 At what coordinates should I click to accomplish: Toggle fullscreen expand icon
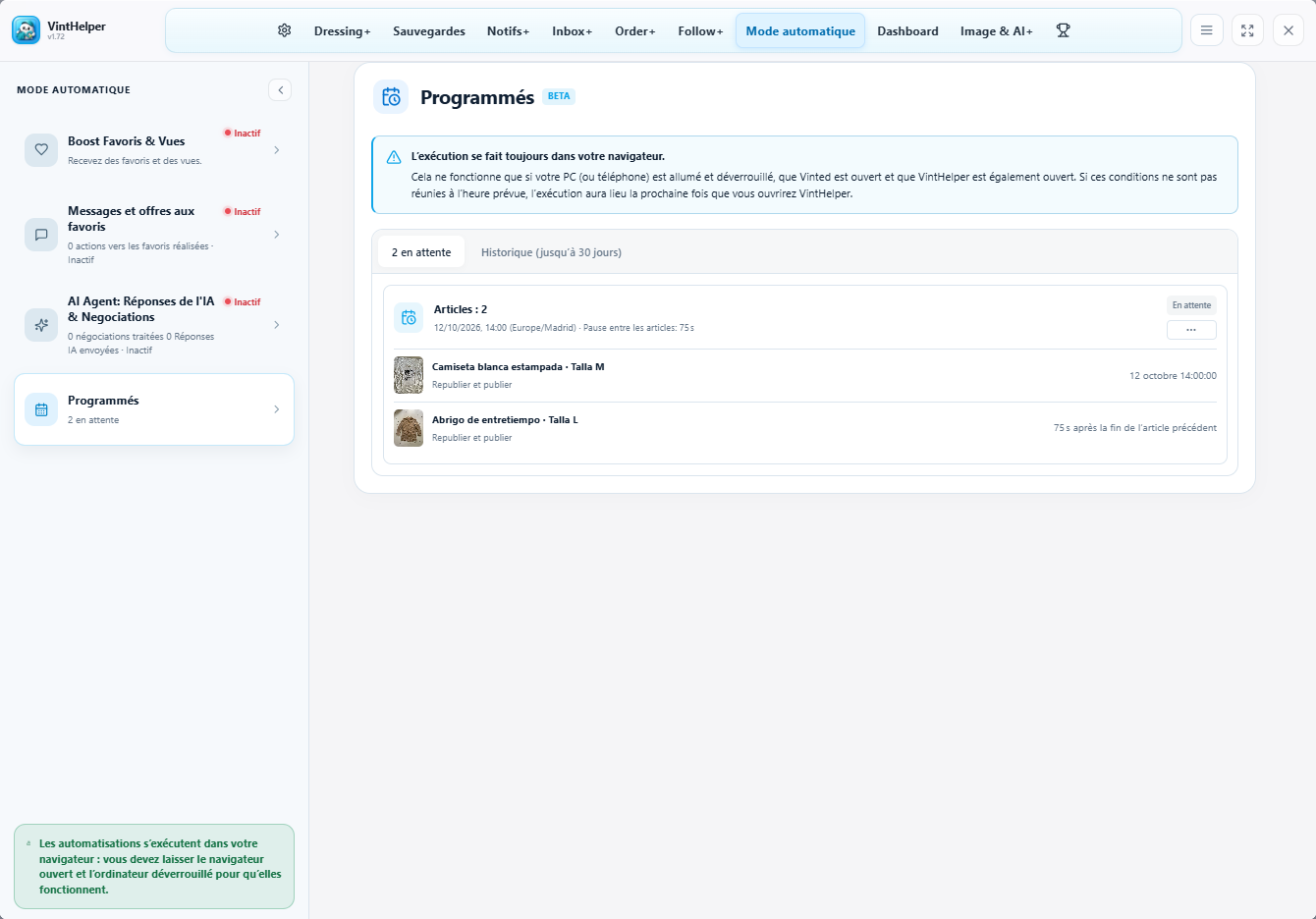pos(1247,30)
